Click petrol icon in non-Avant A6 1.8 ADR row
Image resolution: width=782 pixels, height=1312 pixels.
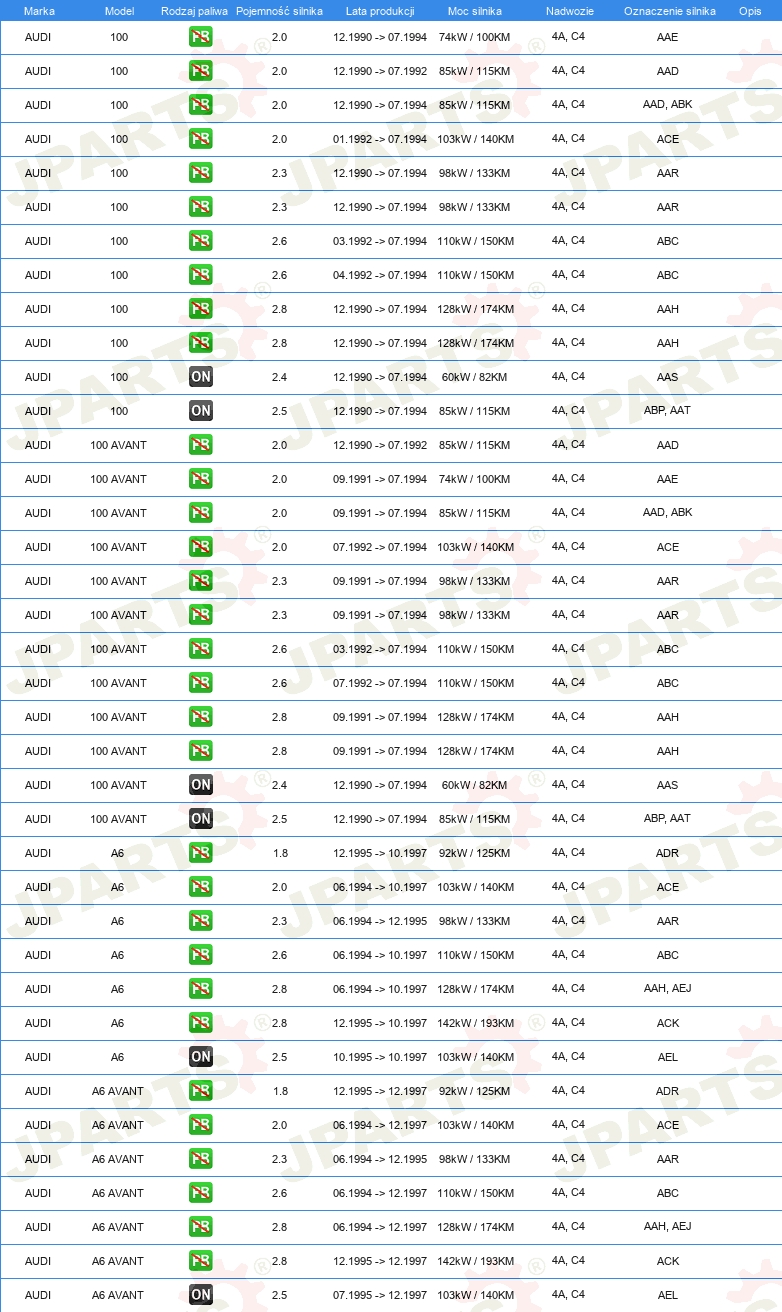pos(200,853)
